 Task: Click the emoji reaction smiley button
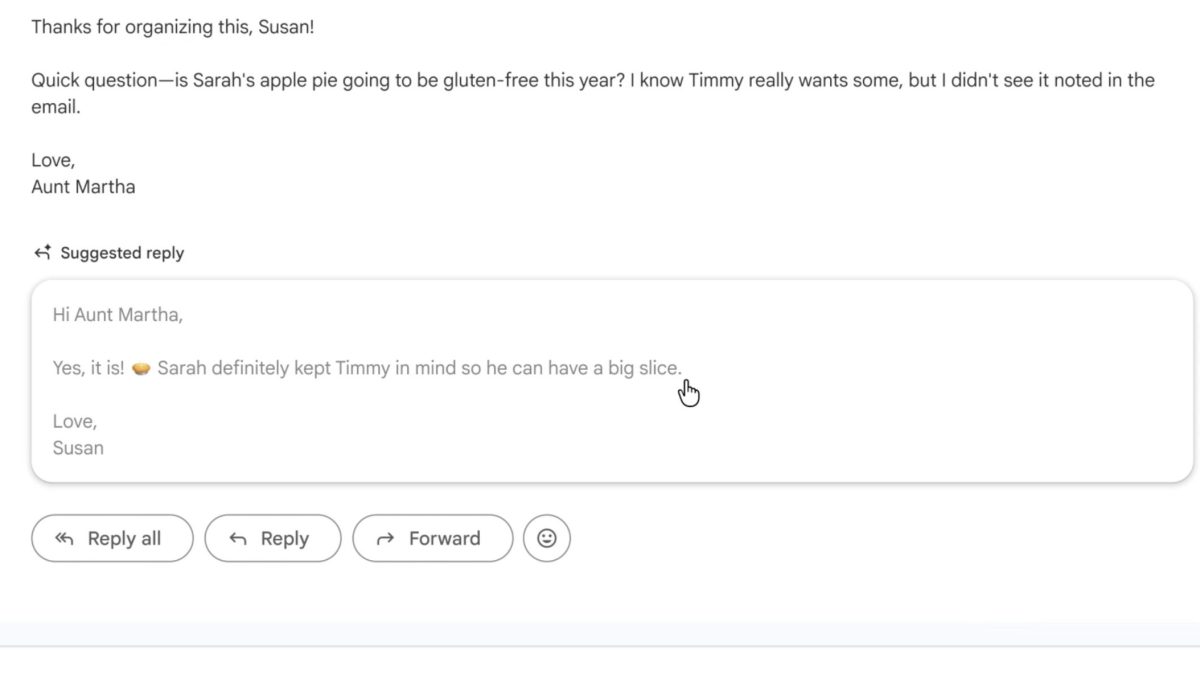coord(546,538)
